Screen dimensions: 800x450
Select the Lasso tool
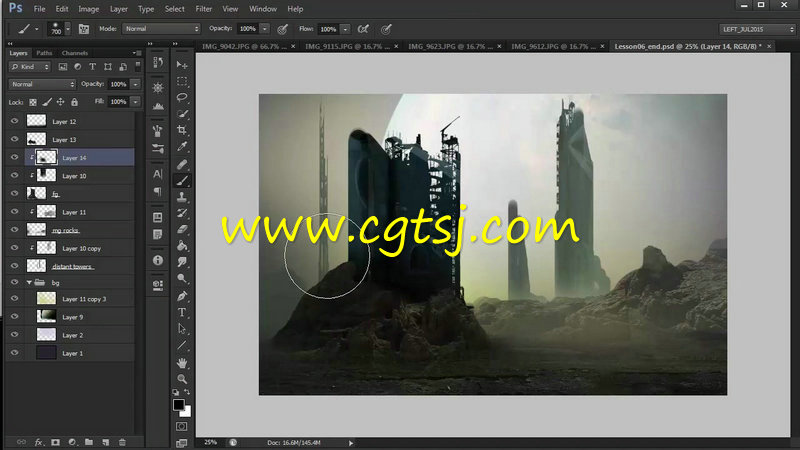click(x=182, y=97)
